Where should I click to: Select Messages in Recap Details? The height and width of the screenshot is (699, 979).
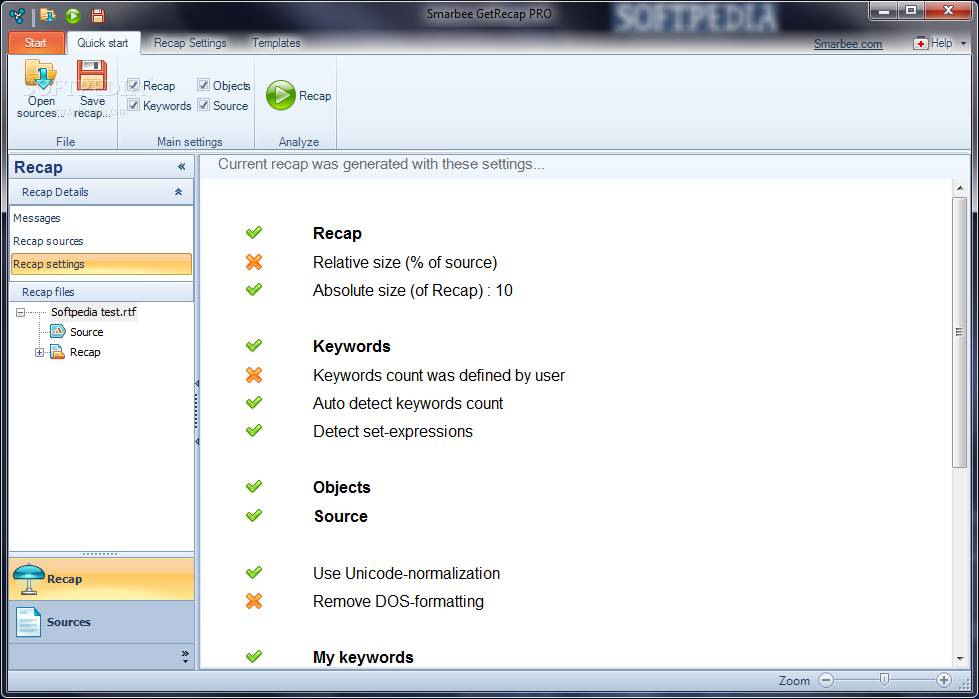click(101, 218)
